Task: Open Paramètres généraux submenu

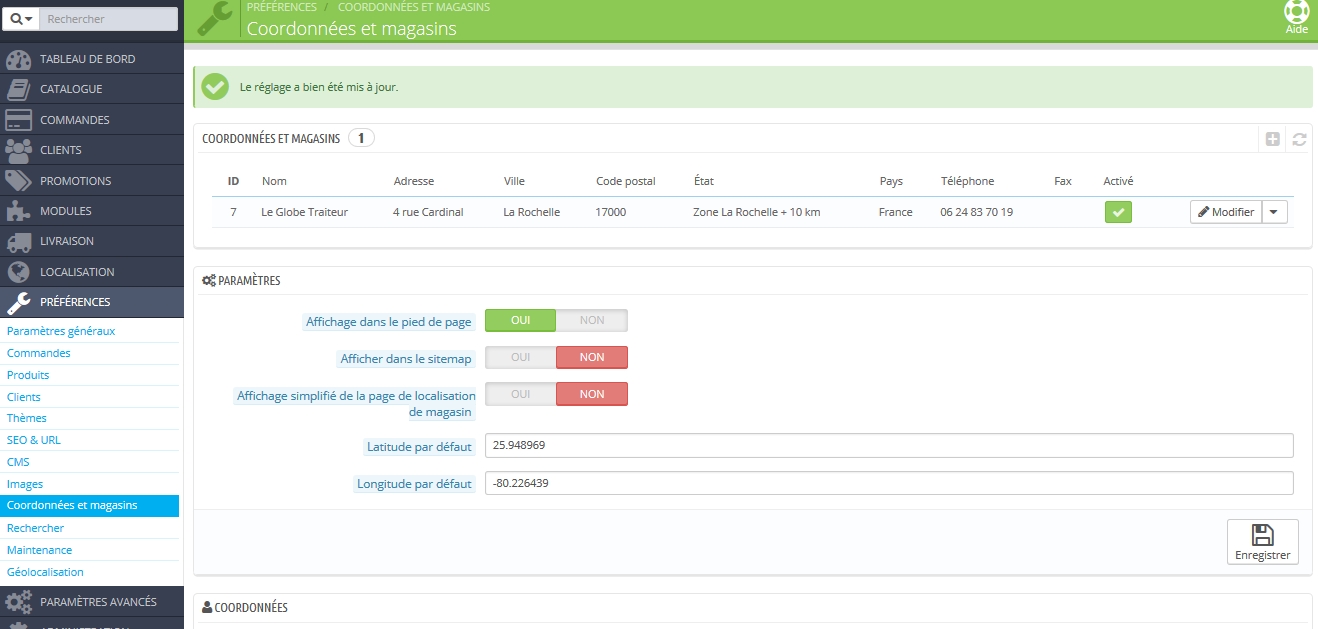Action: point(61,331)
